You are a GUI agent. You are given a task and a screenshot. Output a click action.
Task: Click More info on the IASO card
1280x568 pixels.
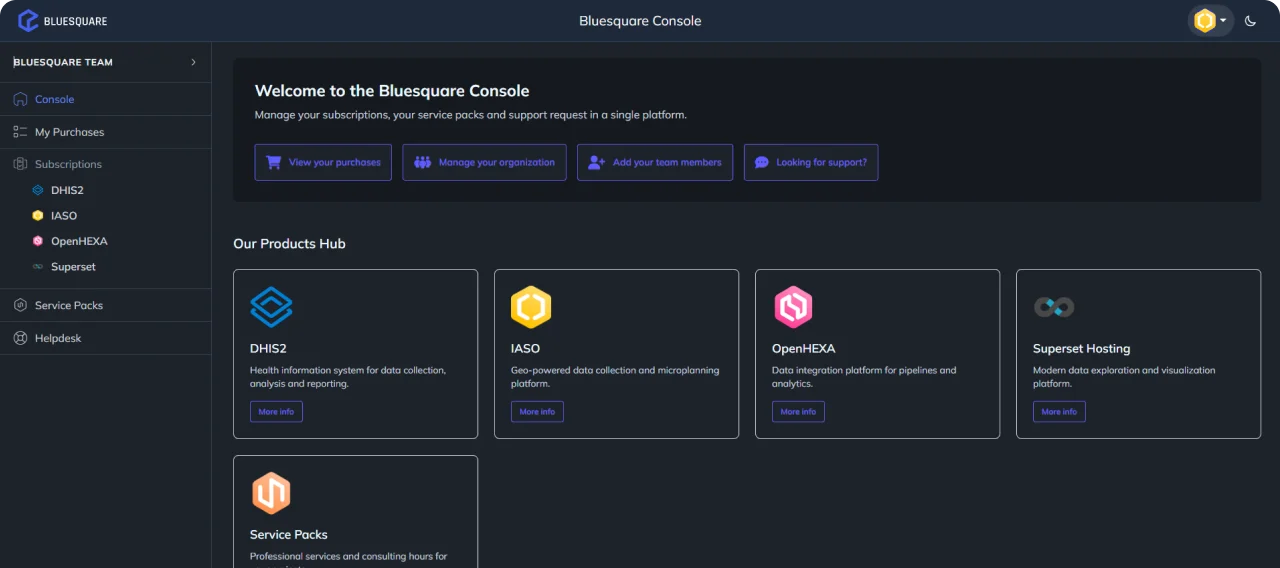(x=537, y=412)
